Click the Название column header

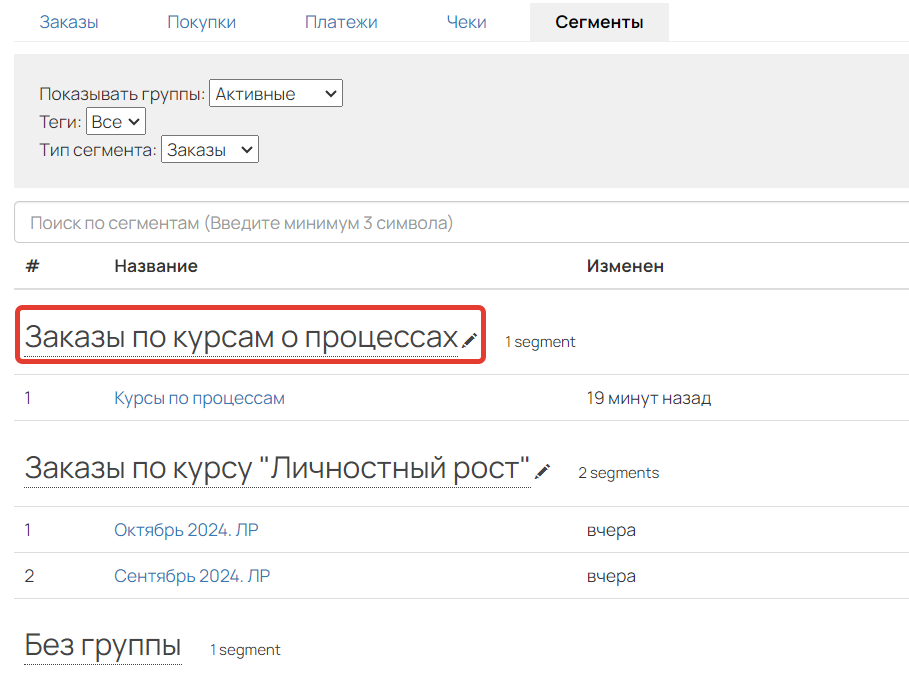[x=156, y=266]
